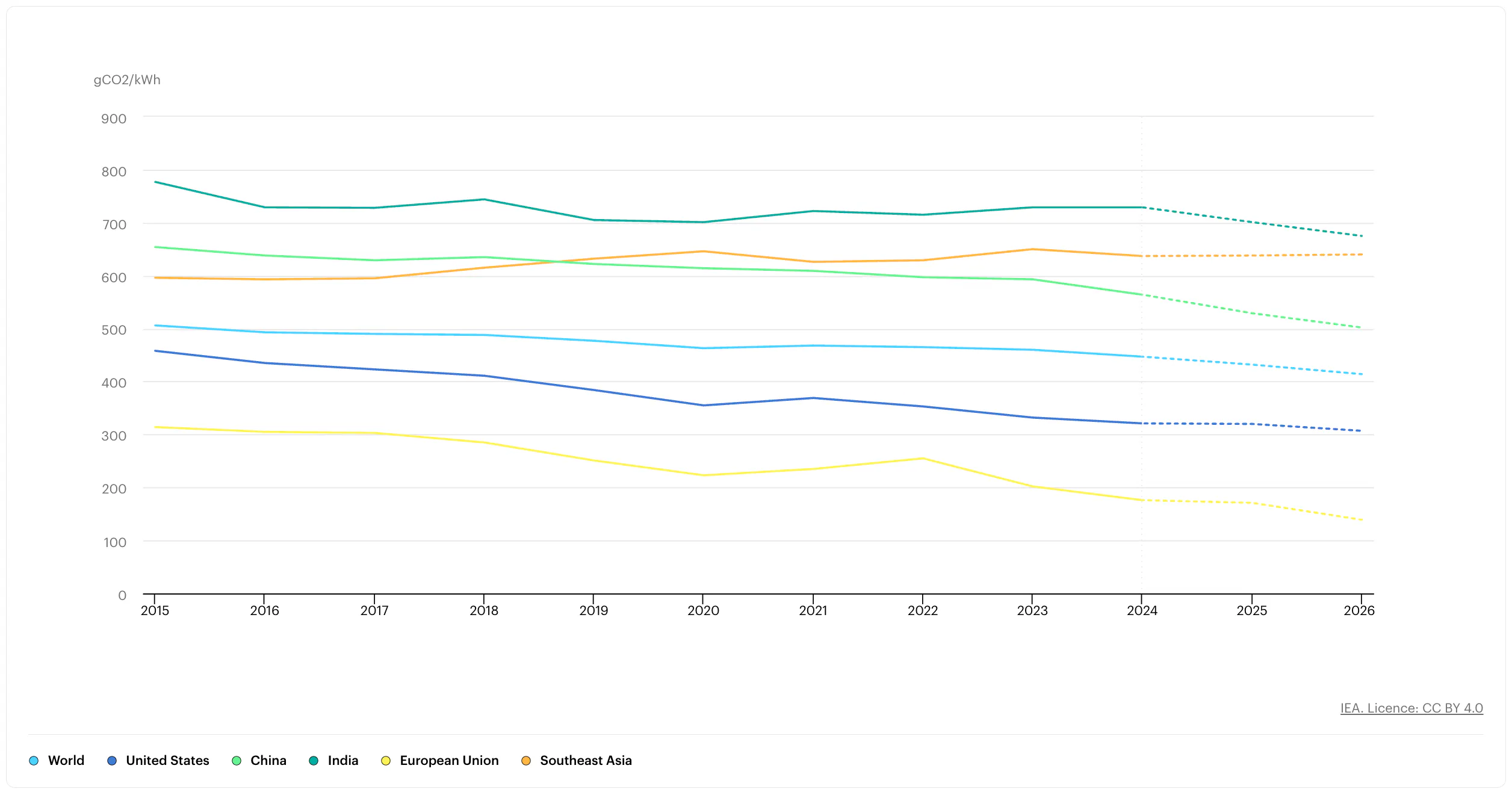Toggle the United States legend circle
Image resolution: width=1512 pixels, height=792 pixels.
pos(112,761)
